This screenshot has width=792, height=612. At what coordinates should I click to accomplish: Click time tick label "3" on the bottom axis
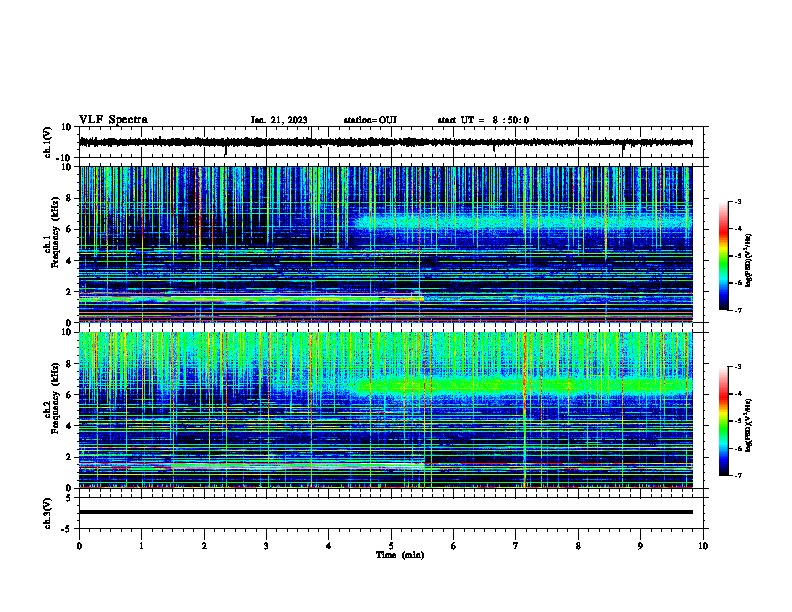266,546
